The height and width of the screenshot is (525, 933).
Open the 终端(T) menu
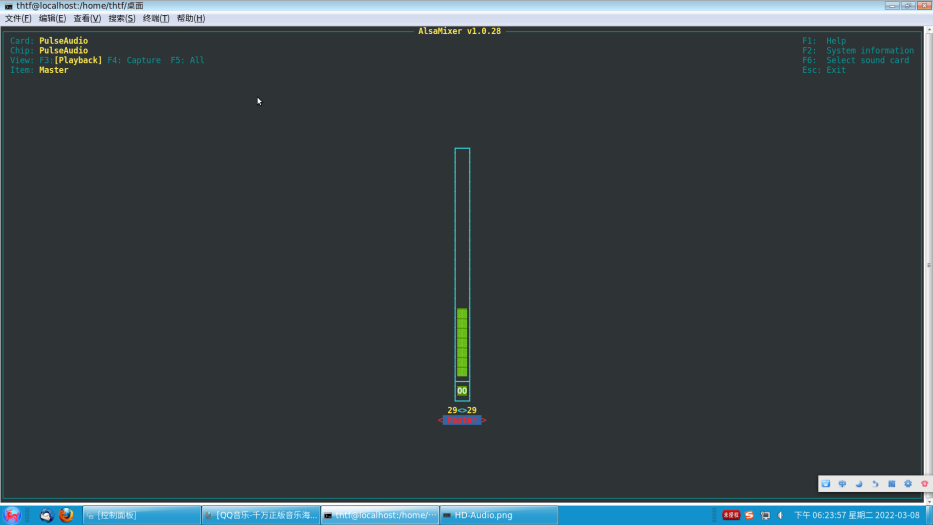[x=155, y=18]
